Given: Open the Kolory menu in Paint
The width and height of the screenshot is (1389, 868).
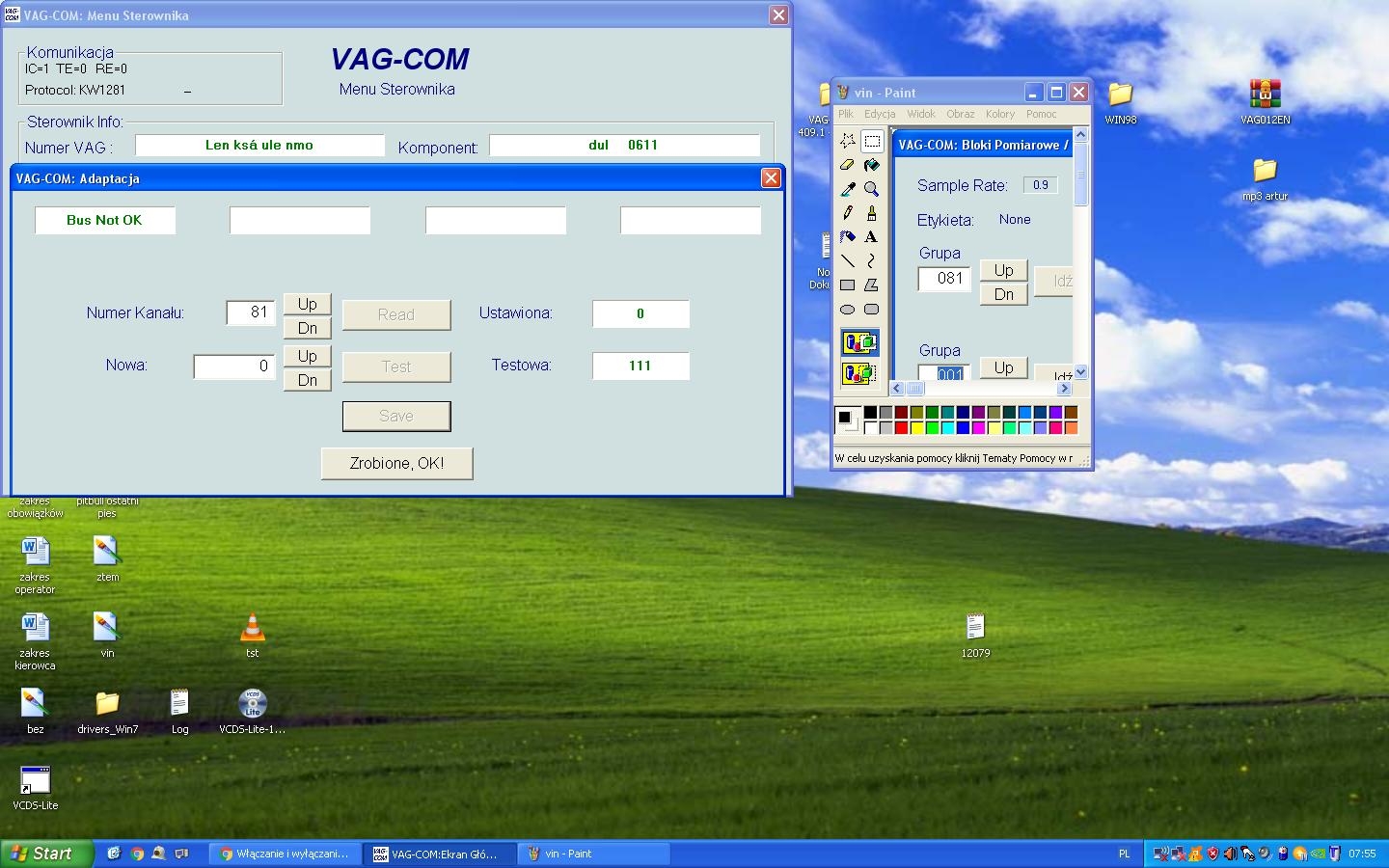Looking at the screenshot, I should pyautogui.click(x=1000, y=114).
